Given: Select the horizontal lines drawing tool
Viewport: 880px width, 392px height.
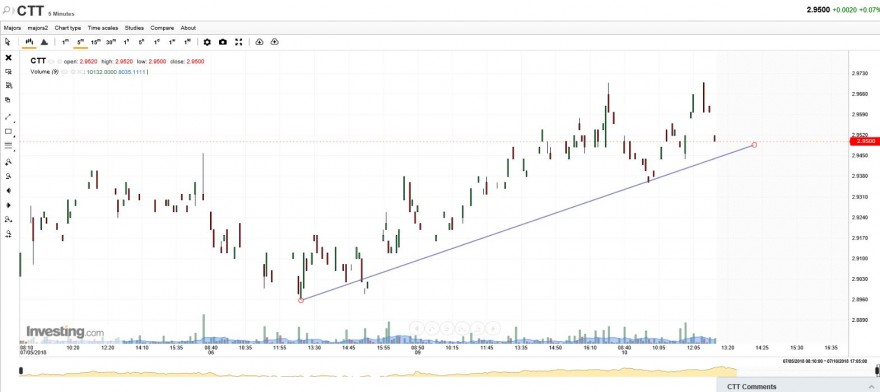Looking at the screenshot, I should pyautogui.click(x=8, y=145).
